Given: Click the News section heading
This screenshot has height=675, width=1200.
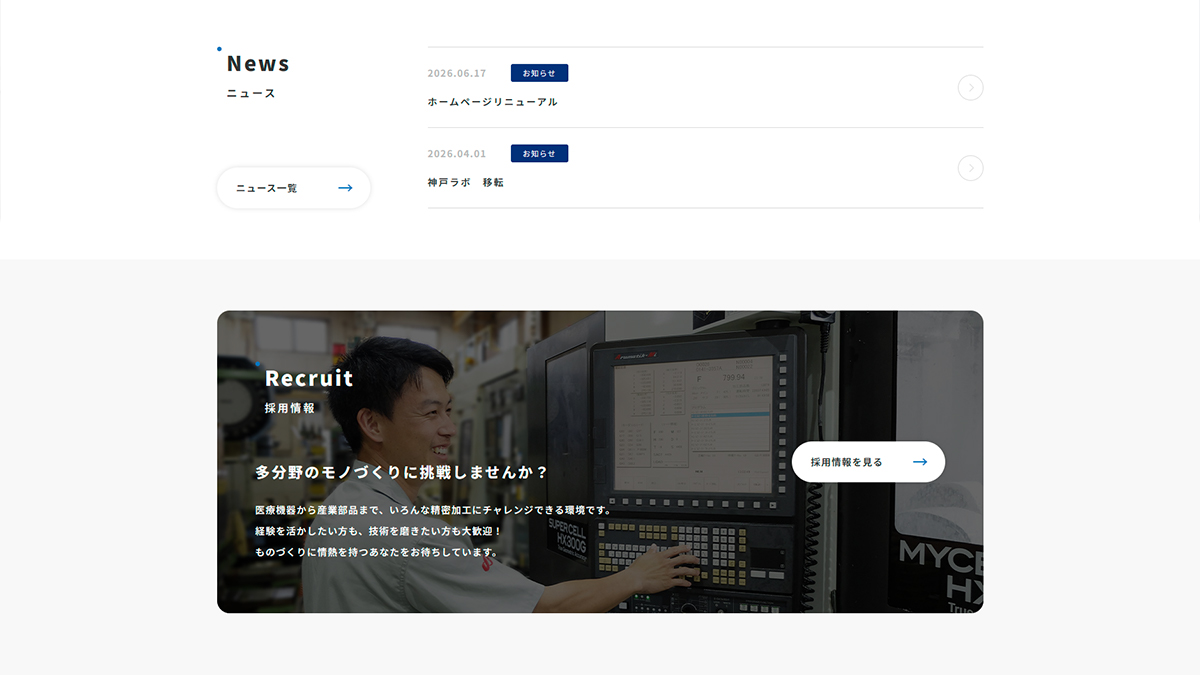Looking at the screenshot, I should (258, 63).
